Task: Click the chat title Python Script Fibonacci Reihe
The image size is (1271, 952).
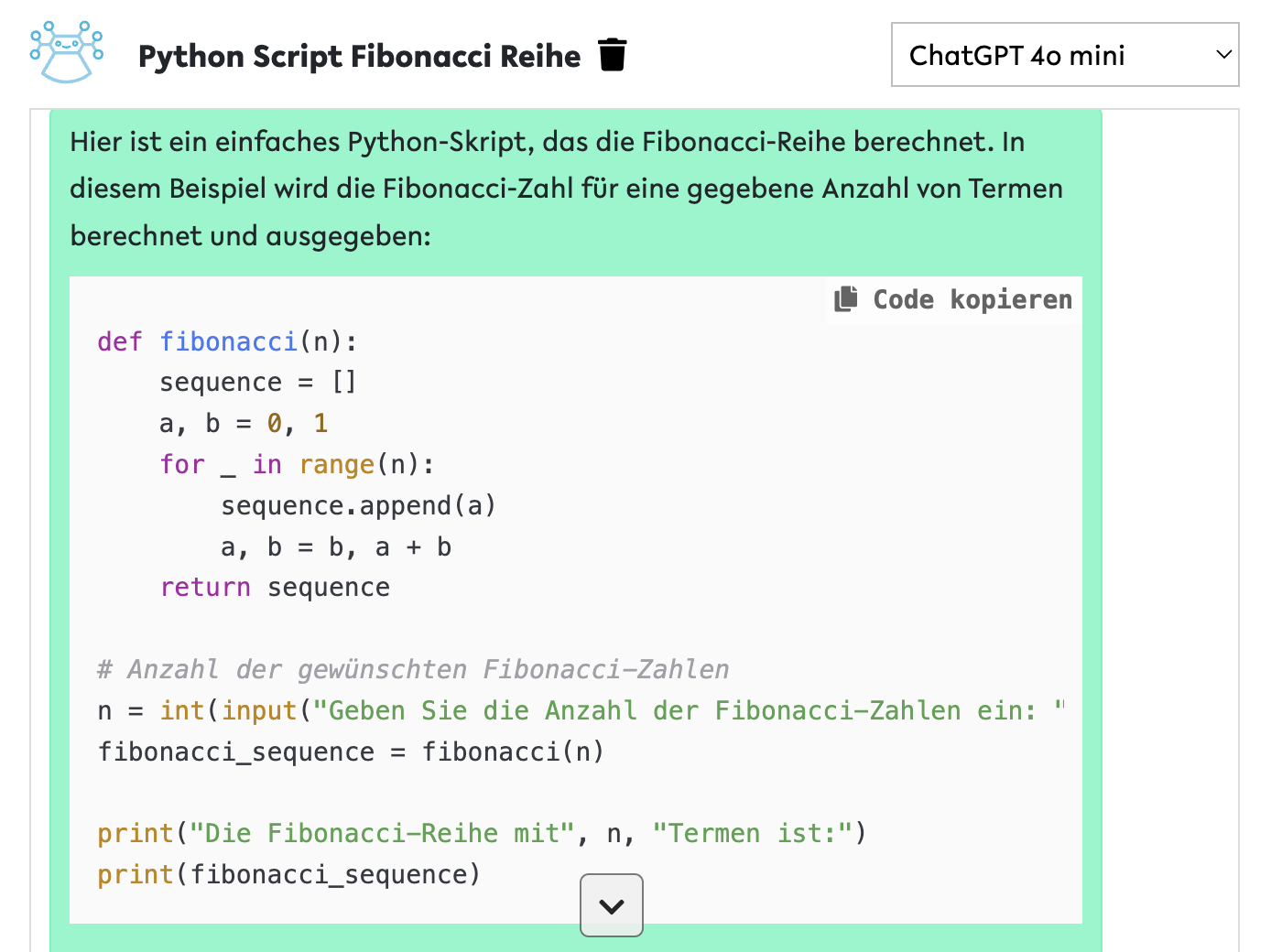Action: 359,56
